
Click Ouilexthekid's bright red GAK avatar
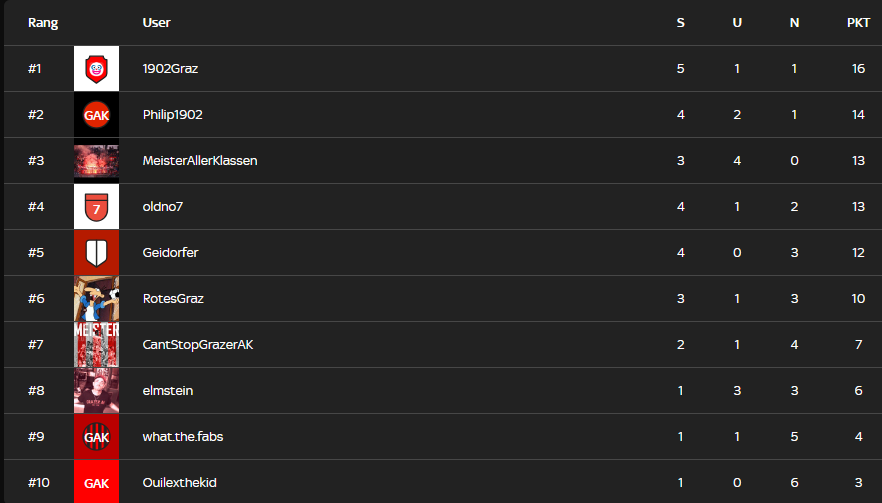[96, 482]
